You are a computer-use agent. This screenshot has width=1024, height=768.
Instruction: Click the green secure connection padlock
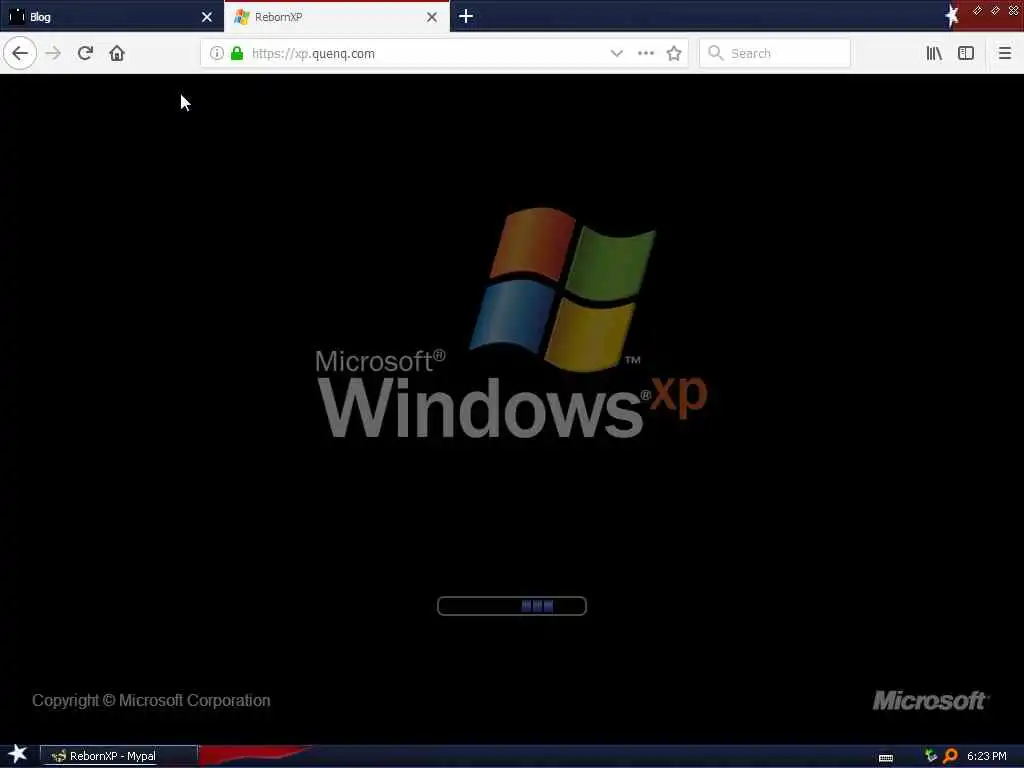237,53
